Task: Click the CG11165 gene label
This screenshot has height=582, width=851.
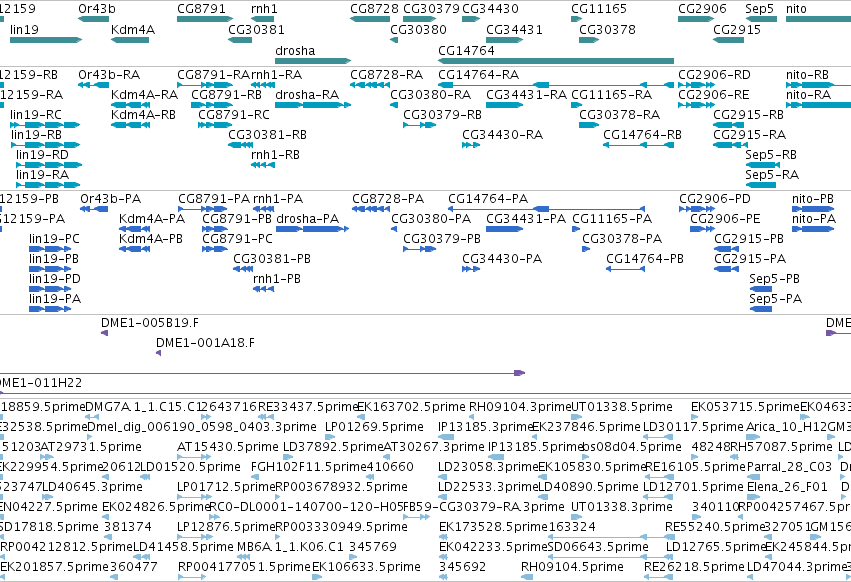Action: (599, 9)
